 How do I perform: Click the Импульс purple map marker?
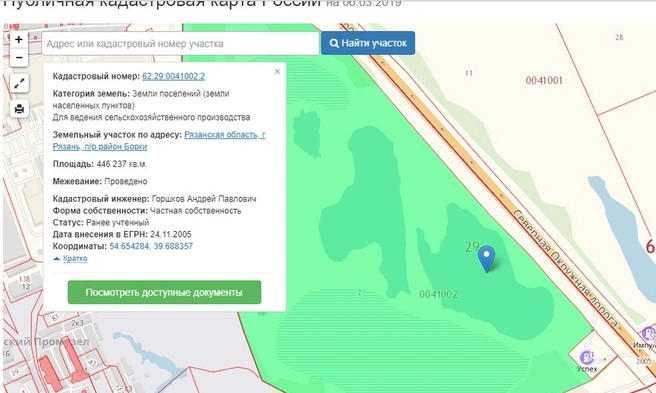(x=648, y=334)
